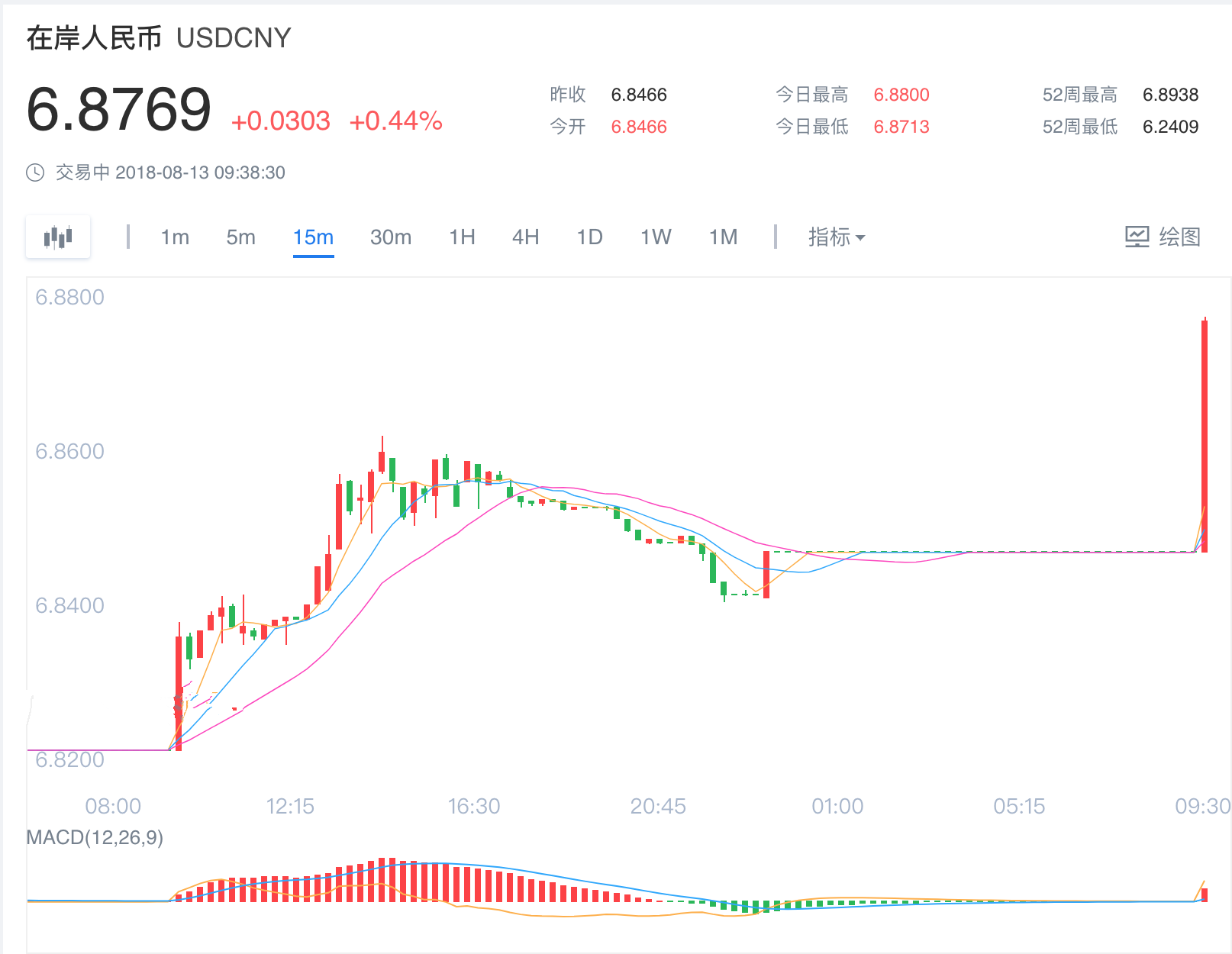Screen dimensions: 1232x954
Task: Click the 在岸人民币 USDCNY title
Action: (159, 37)
